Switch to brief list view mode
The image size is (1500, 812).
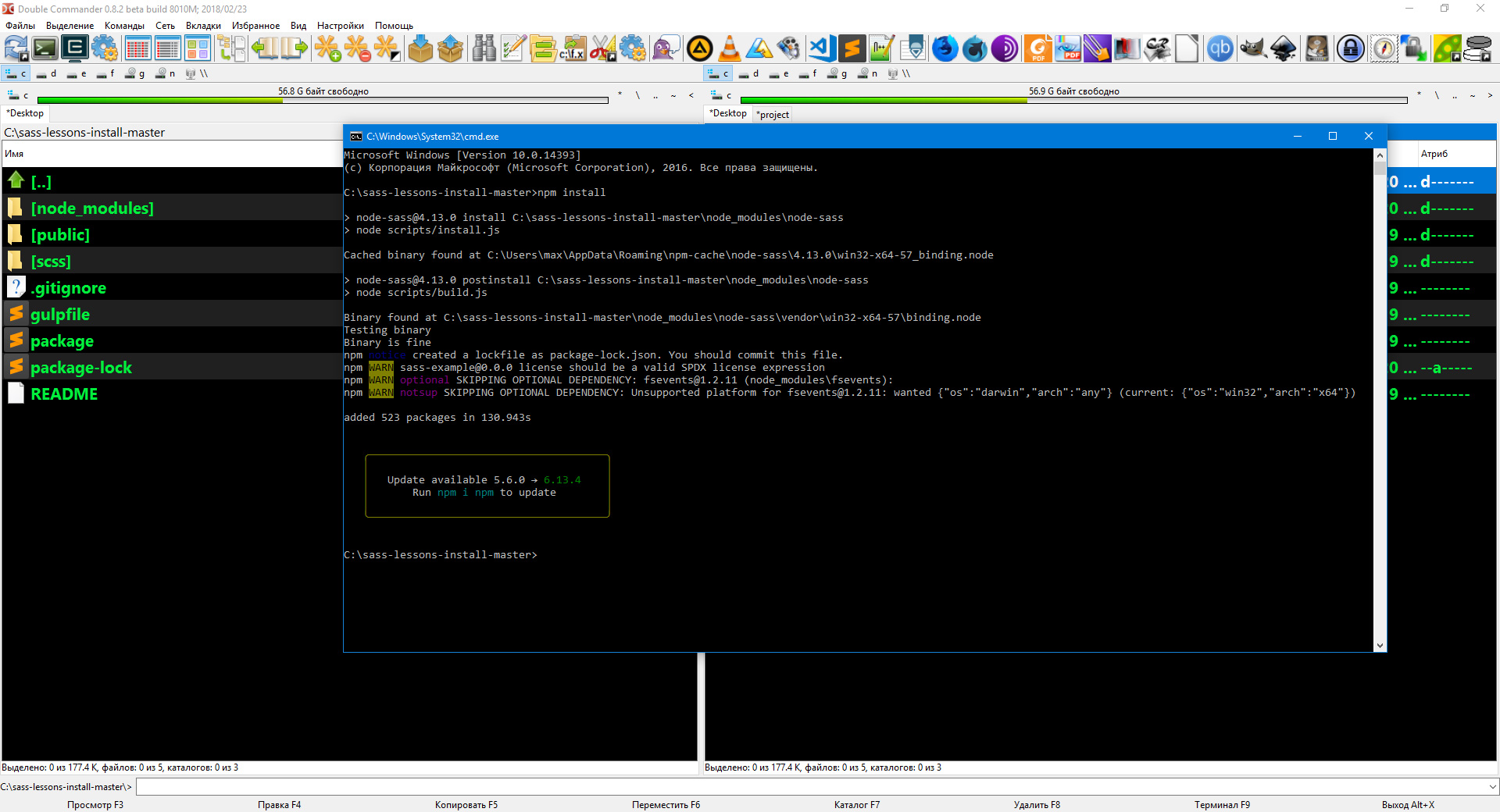click(137, 48)
